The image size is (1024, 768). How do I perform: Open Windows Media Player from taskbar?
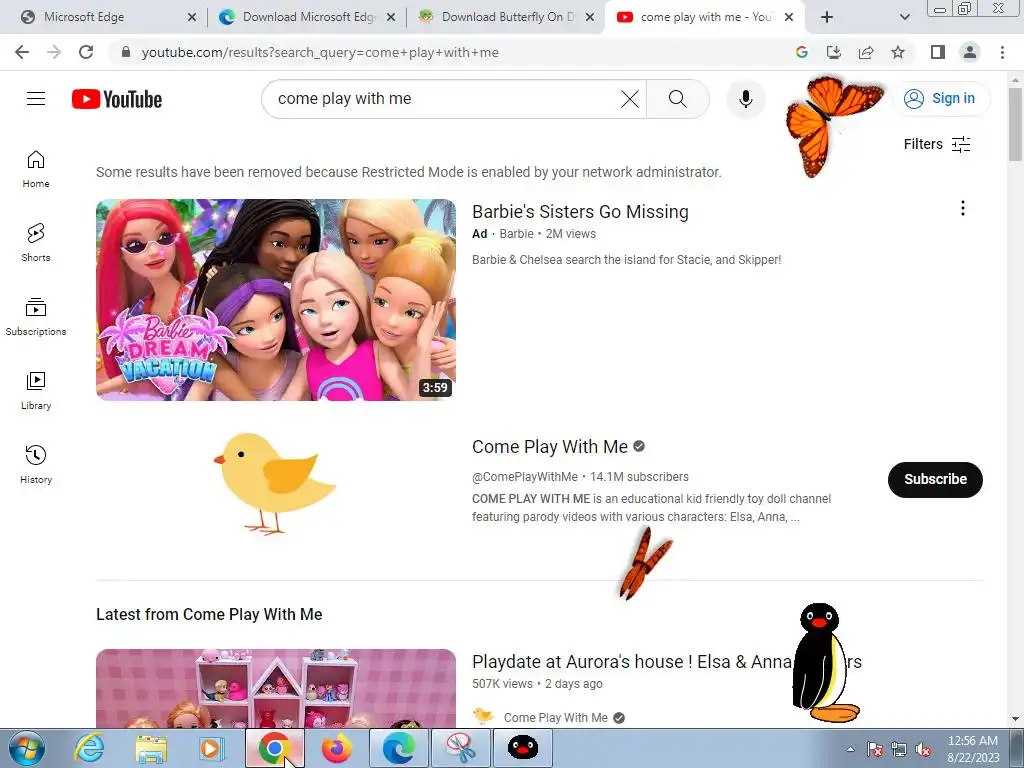click(x=212, y=748)
